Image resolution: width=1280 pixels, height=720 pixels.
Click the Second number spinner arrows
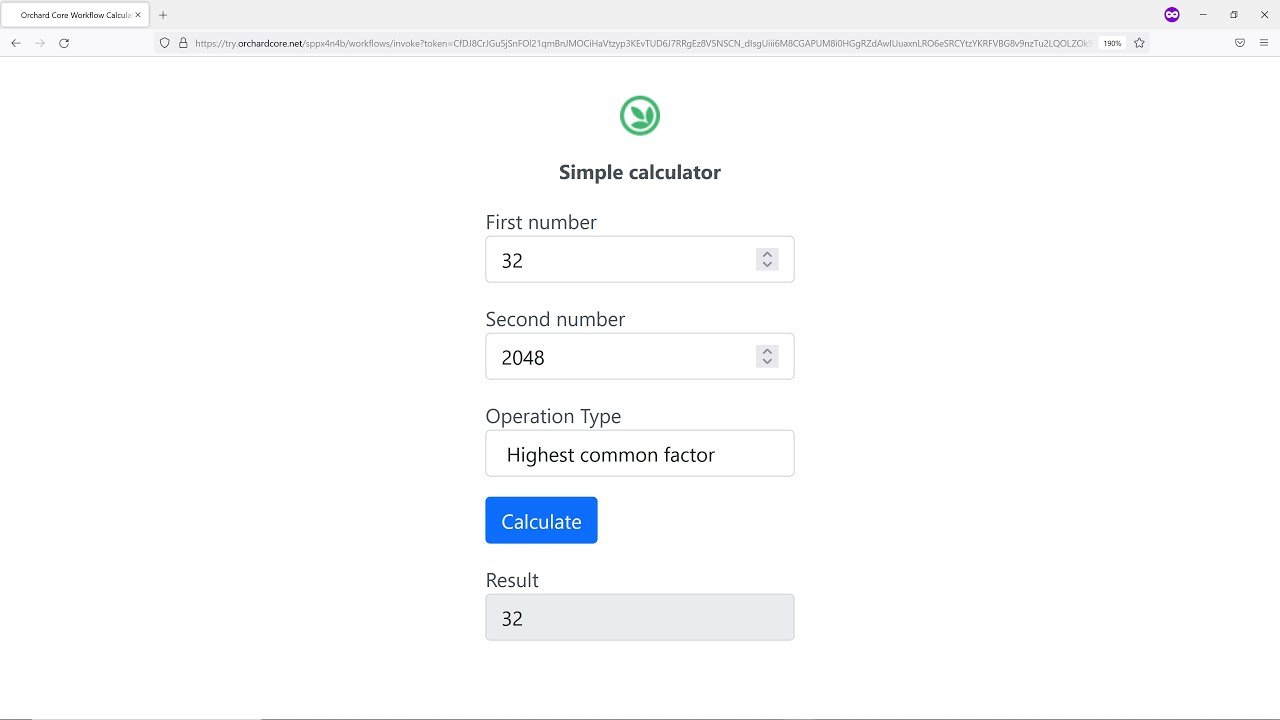[x=767, y=356]
